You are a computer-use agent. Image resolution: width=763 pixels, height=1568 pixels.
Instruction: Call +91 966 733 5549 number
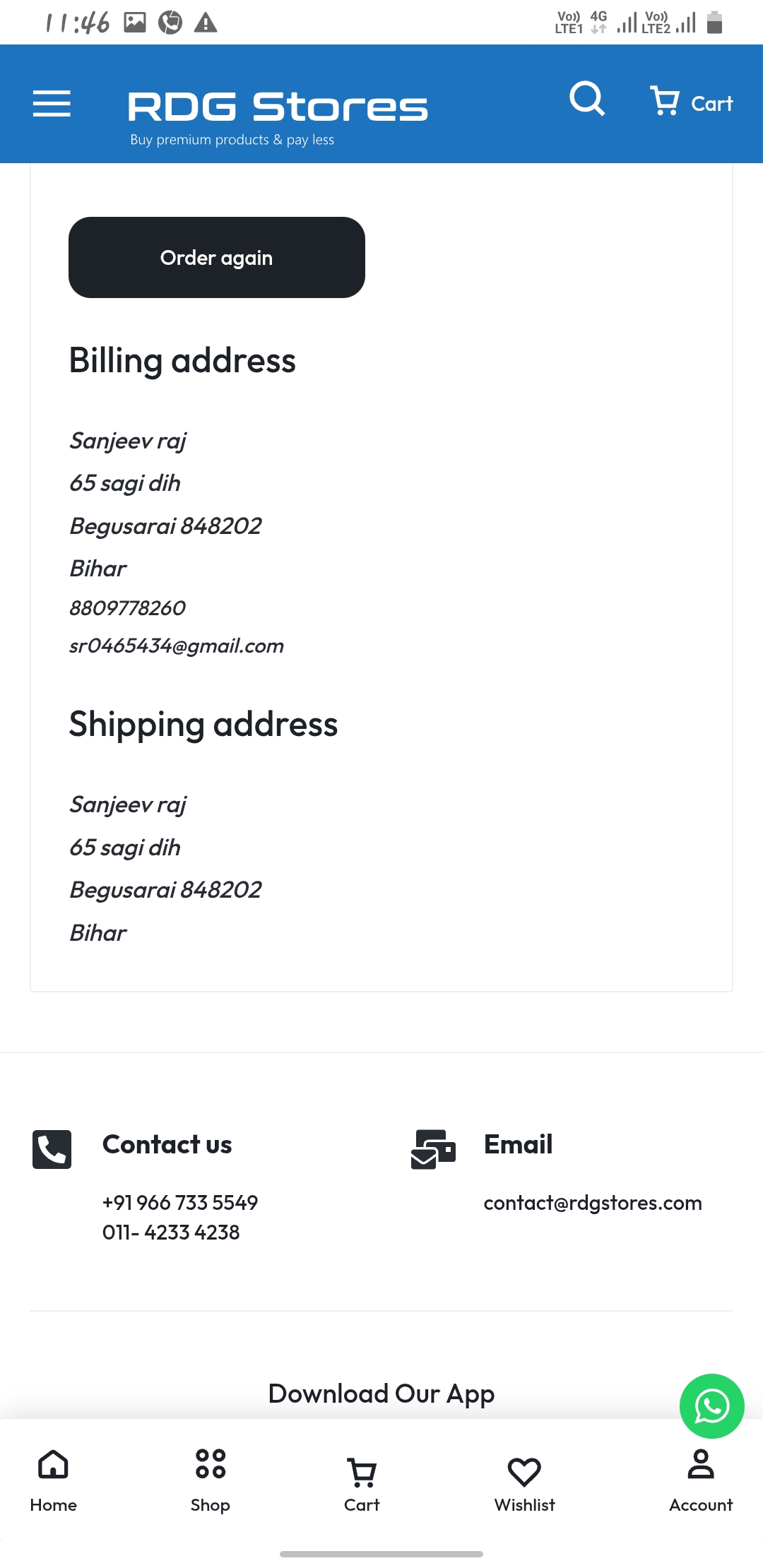180,1202
